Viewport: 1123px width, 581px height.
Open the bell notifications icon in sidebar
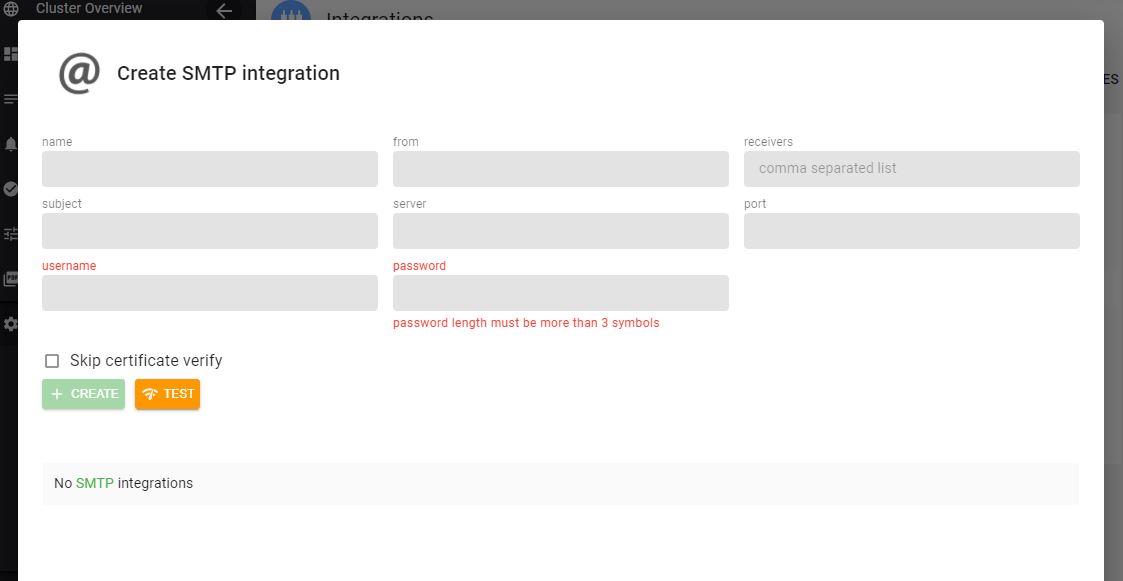pos(10,144)
